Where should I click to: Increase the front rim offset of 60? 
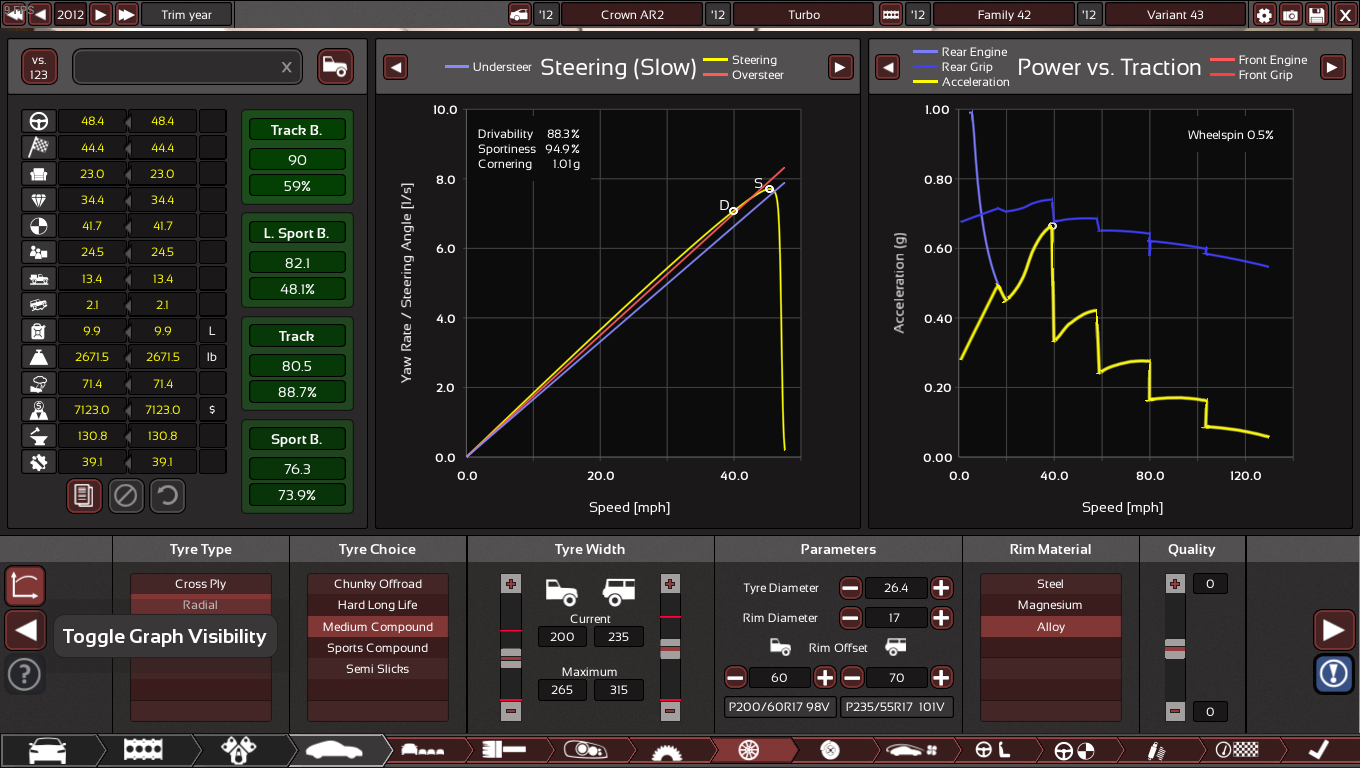coord(825,678)
